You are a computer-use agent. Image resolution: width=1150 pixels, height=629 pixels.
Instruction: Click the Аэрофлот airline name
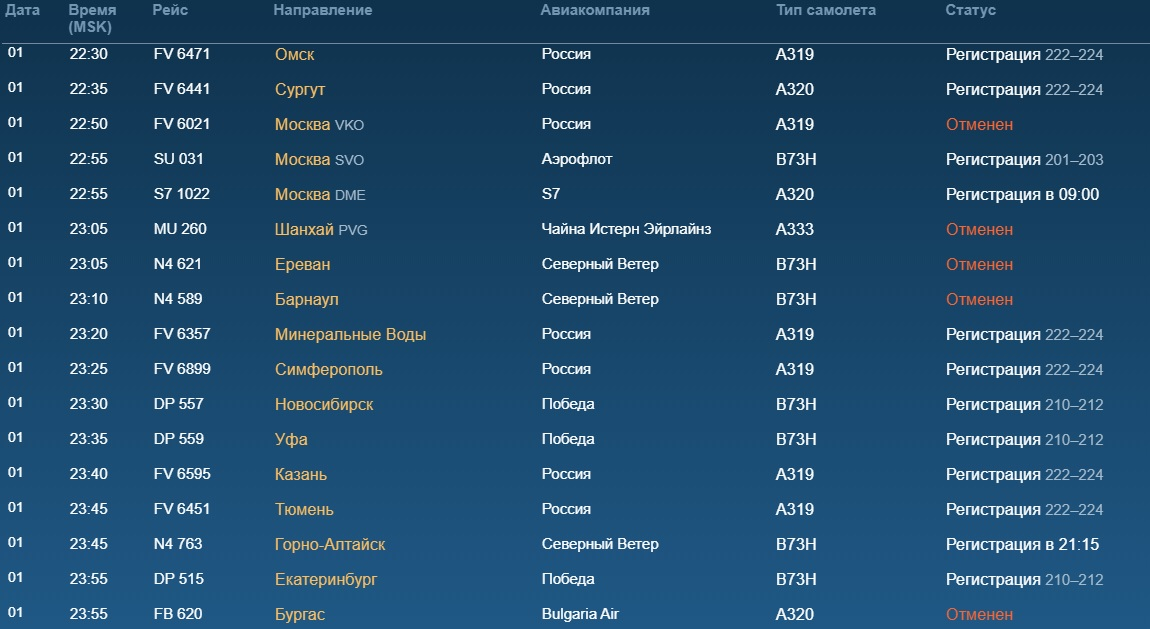point(576,159)
